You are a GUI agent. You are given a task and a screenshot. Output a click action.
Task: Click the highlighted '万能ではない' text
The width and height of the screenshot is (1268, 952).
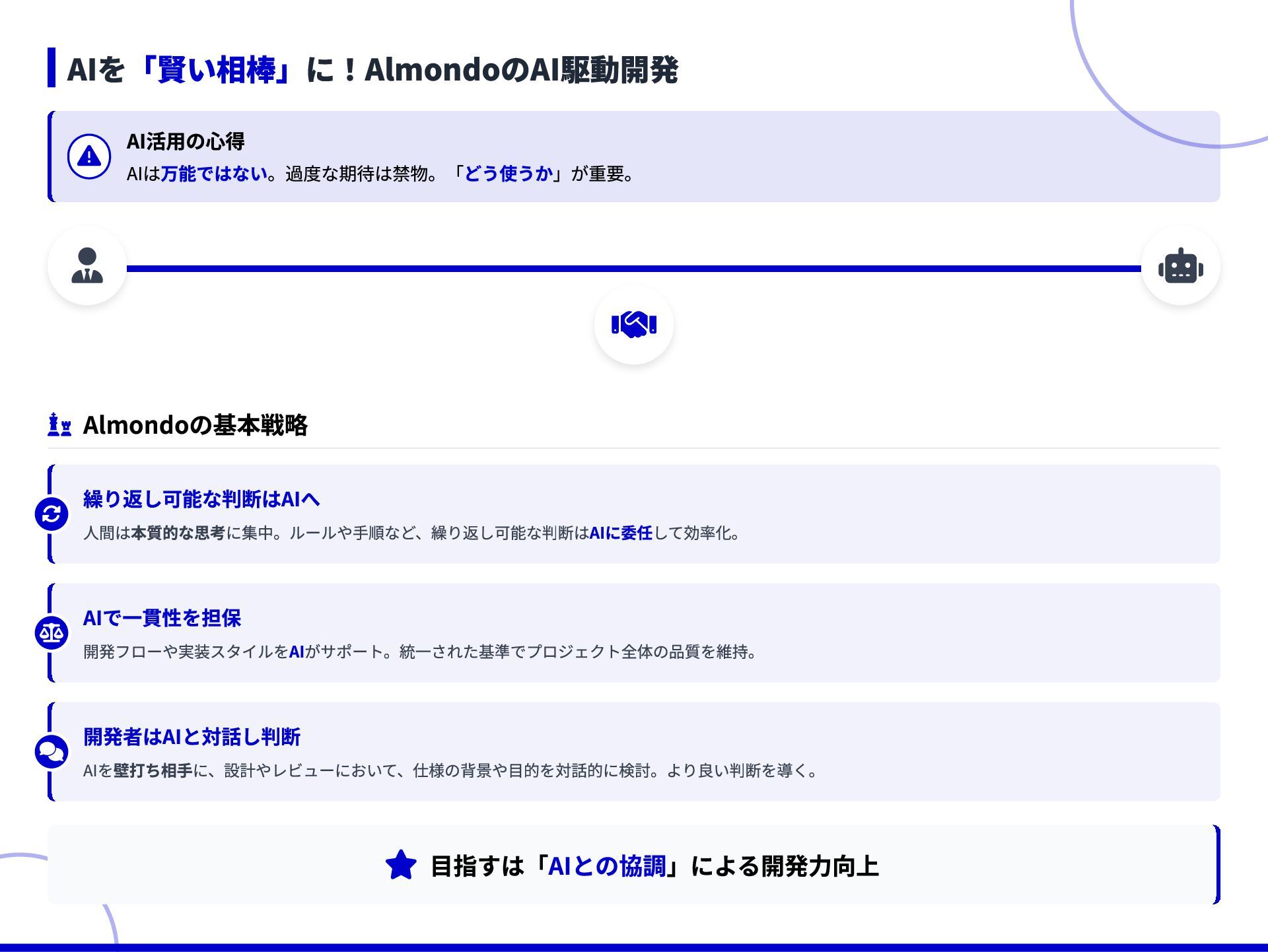coord(214,174)
